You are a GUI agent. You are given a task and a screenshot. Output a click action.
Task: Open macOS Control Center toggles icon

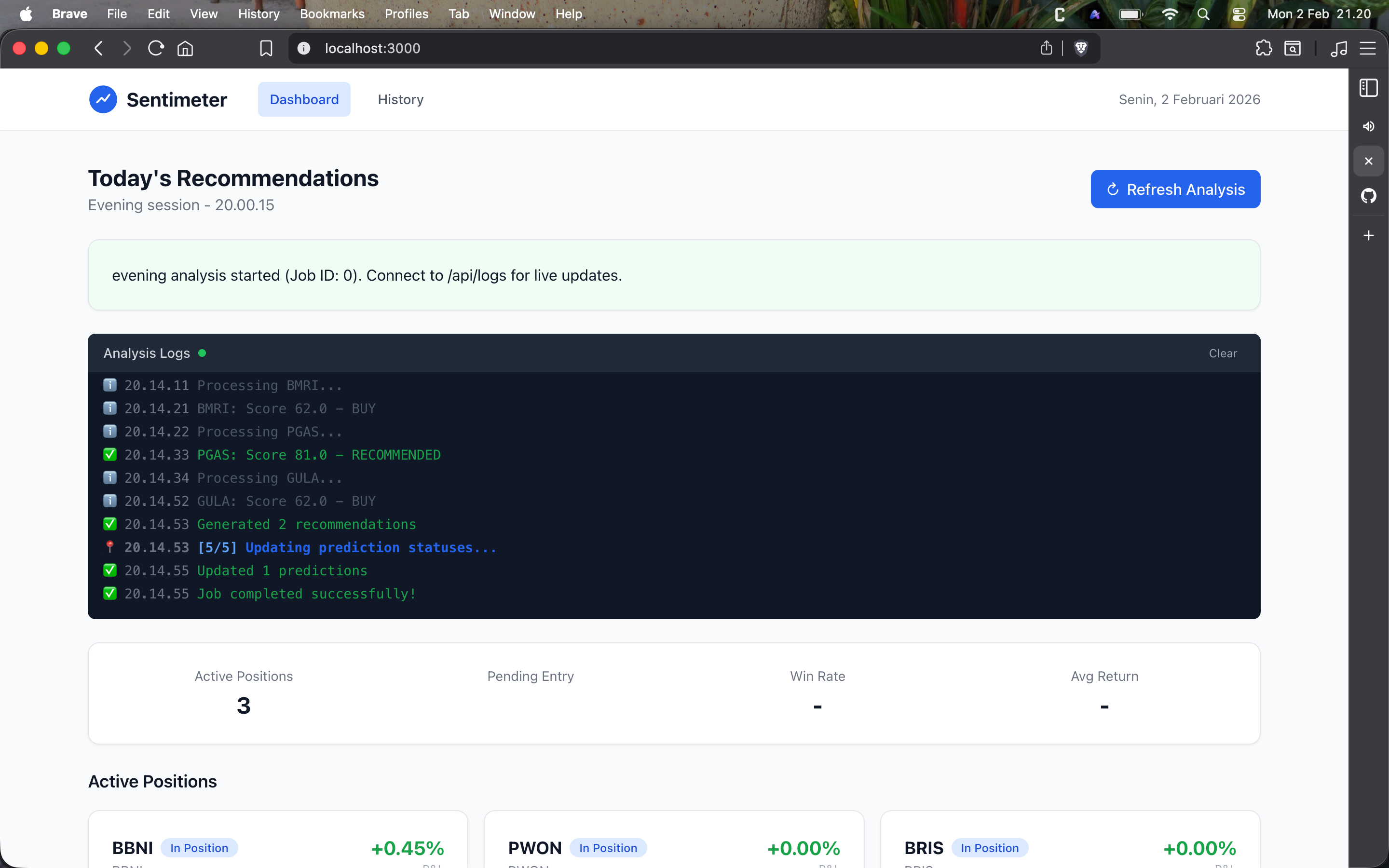tap(1239, 14)
